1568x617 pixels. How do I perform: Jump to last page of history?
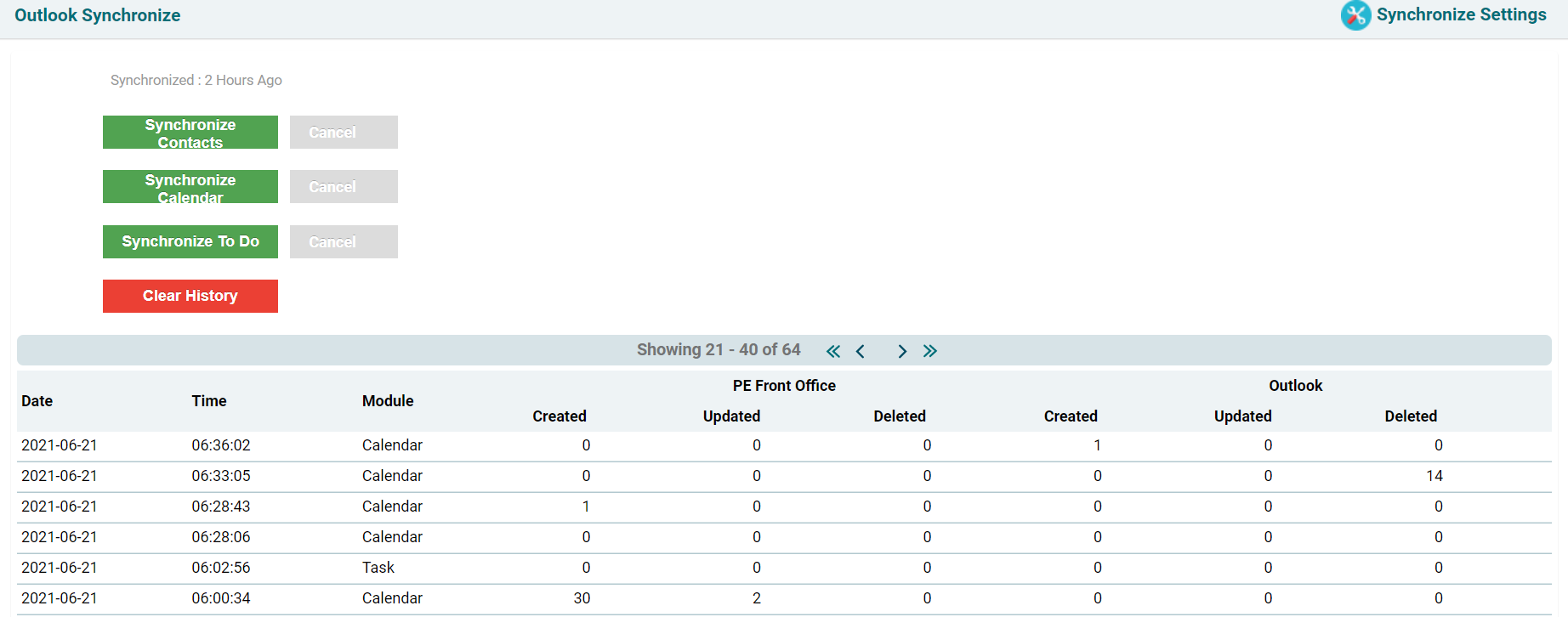(930, 351)
